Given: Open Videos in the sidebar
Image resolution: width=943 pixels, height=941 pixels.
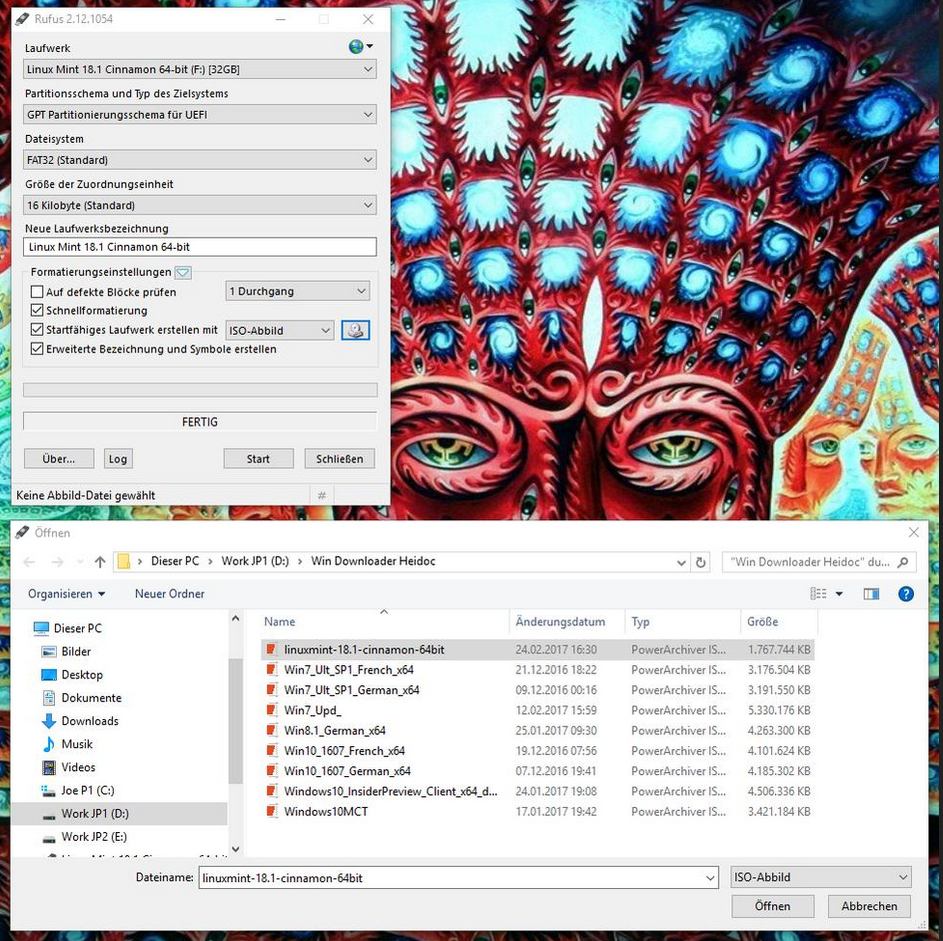Looking at the screenshot, I should 78,767.
